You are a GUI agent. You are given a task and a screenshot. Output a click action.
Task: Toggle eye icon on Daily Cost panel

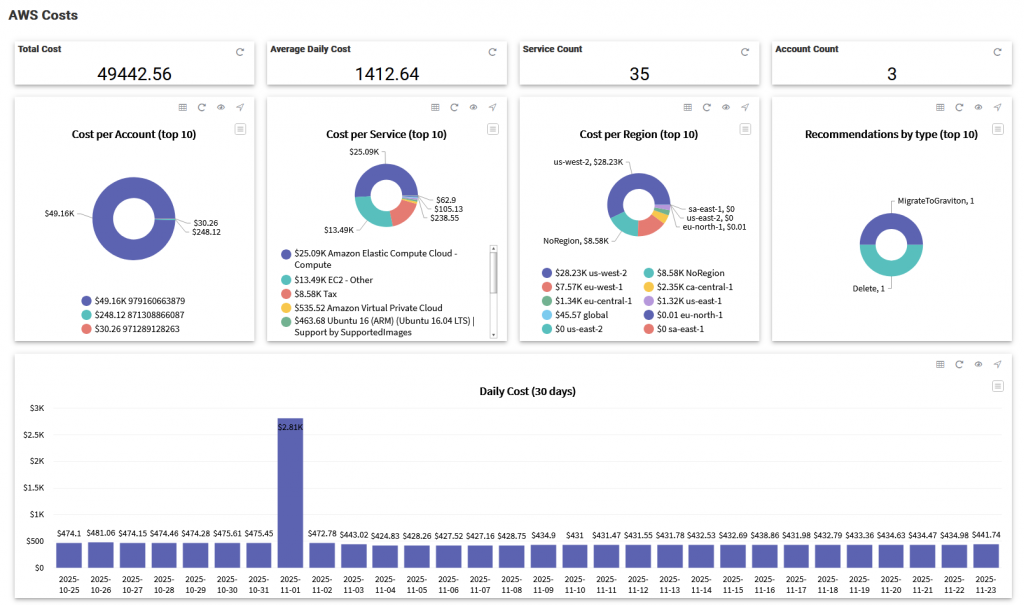tap(978, 364)
